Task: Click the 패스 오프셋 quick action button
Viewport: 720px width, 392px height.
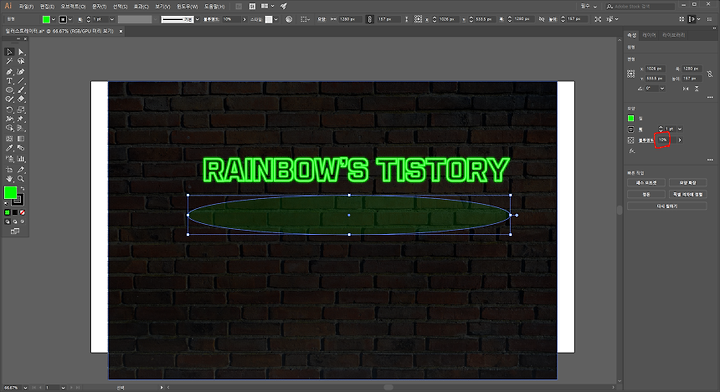Action: (x=646, y=183)
